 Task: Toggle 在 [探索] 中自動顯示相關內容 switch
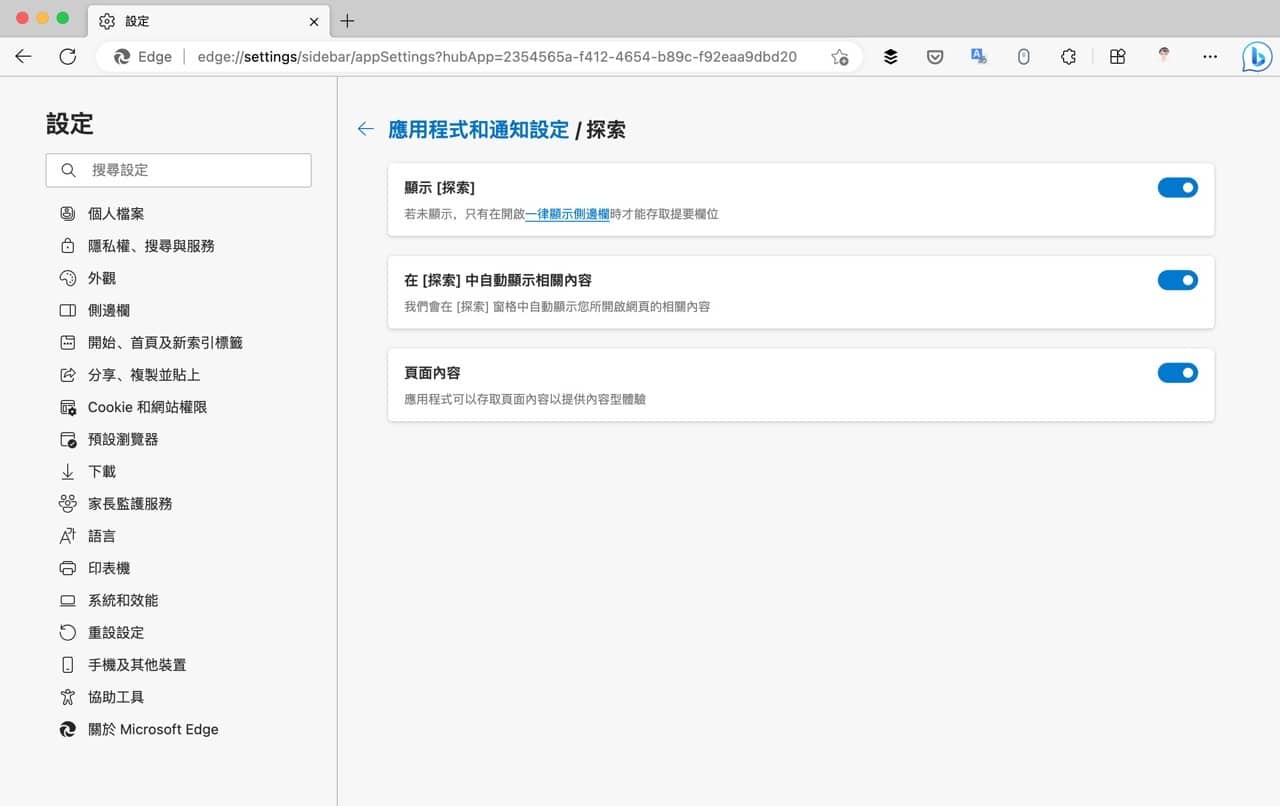click(x=1177, y=280)
